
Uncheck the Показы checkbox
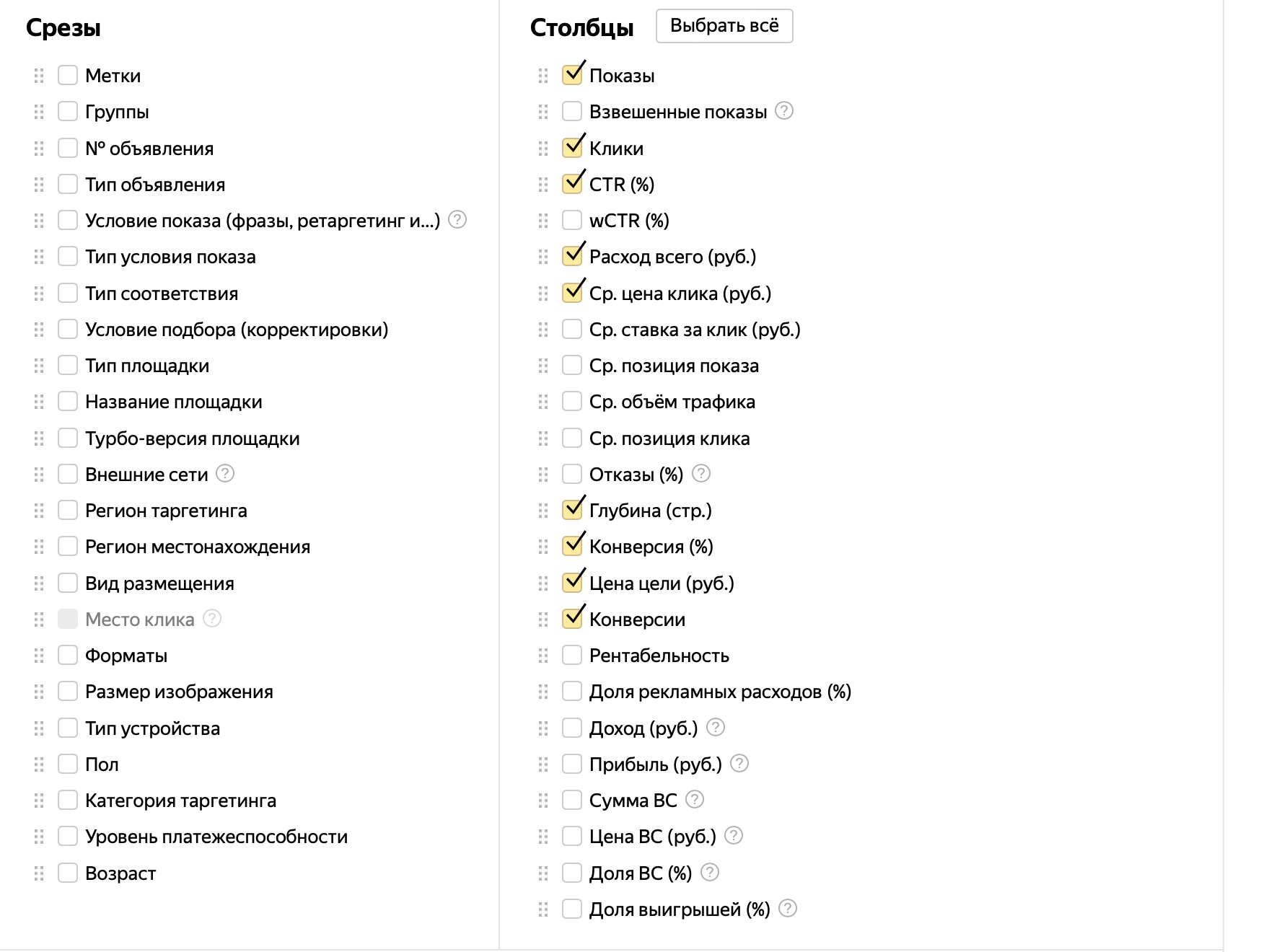tap(572, 75)
